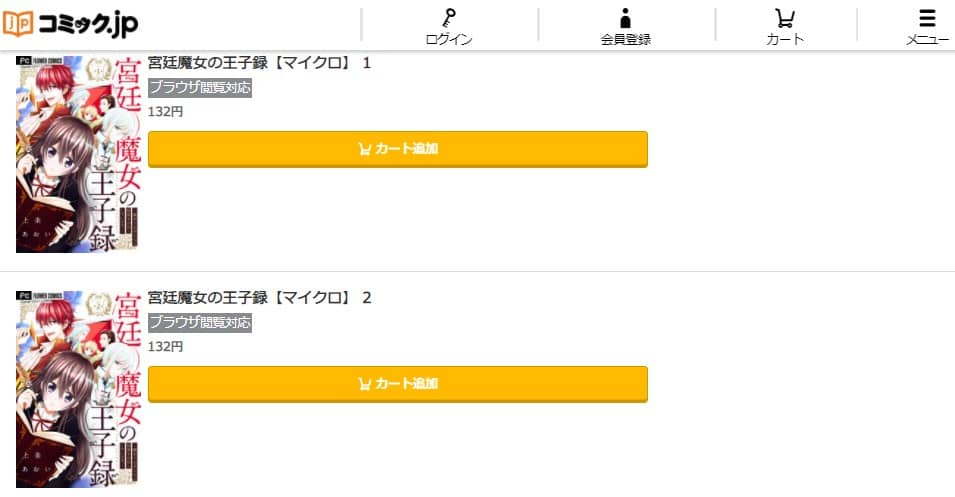The image size is (955, 497).
Task: Add volume 2 to cart with カート追加
Action: [x=398, y=384]
